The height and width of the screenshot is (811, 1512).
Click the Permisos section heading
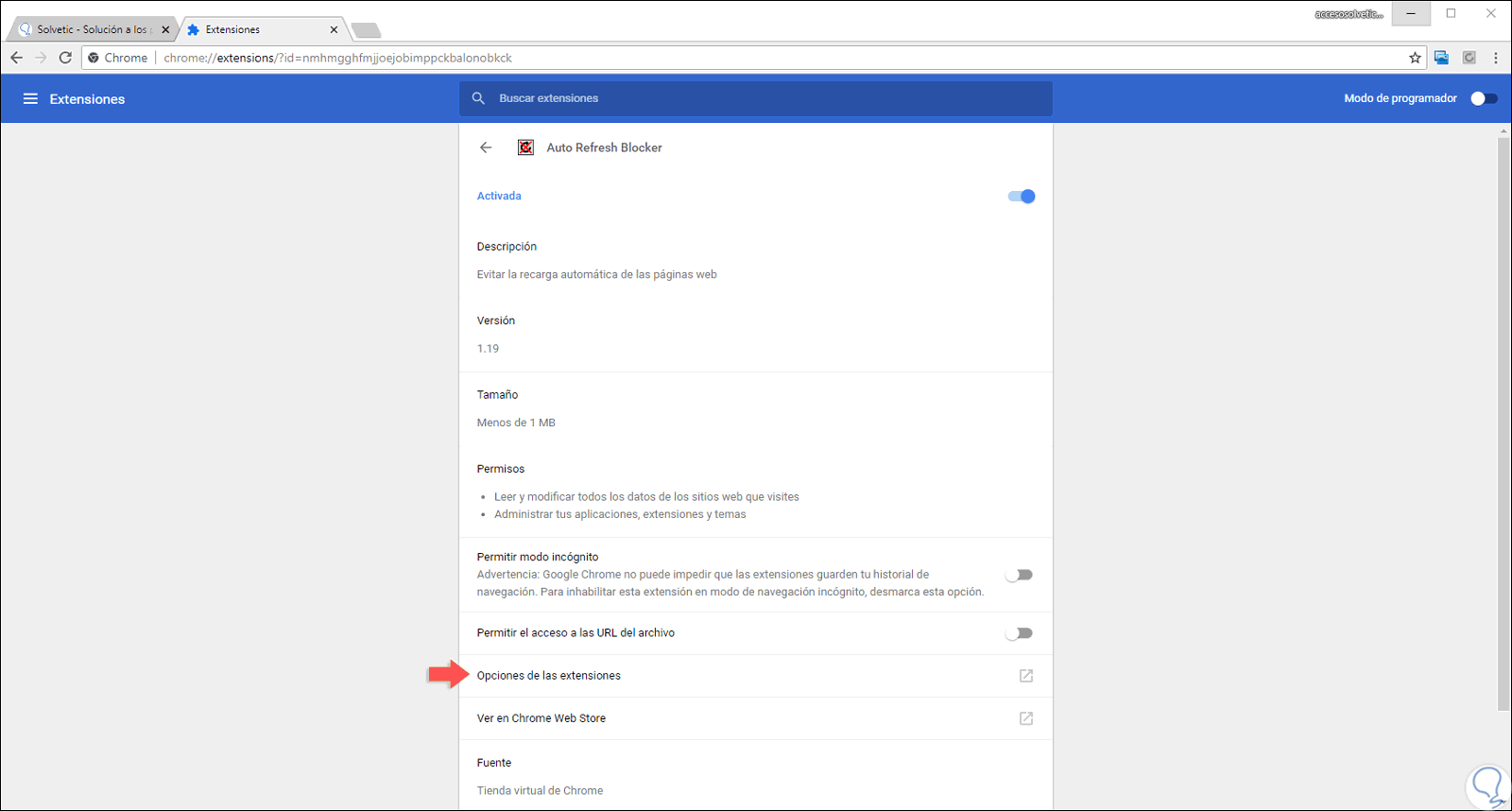coord(501,469)
